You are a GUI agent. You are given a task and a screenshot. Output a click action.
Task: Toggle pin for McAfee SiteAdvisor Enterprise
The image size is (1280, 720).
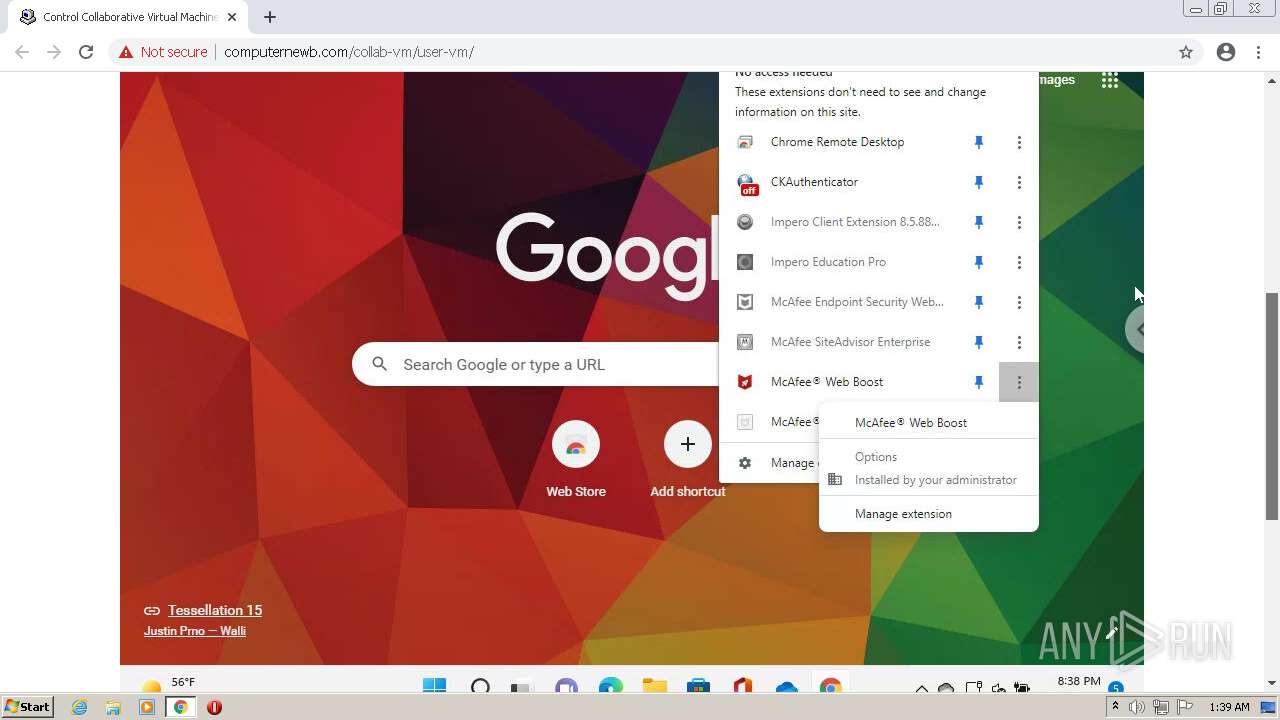(x=979, y=342)
